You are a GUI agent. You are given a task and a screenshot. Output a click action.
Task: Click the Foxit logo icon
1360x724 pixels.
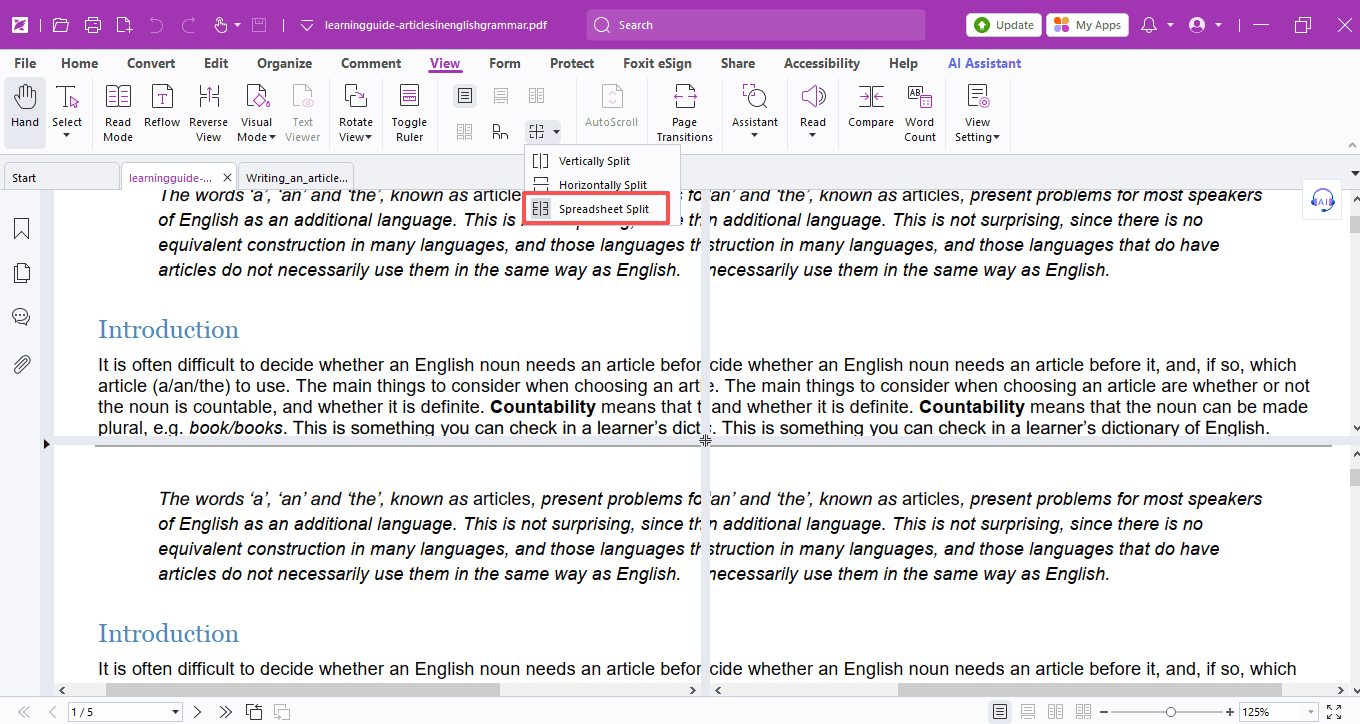click(x=20, y=25)
